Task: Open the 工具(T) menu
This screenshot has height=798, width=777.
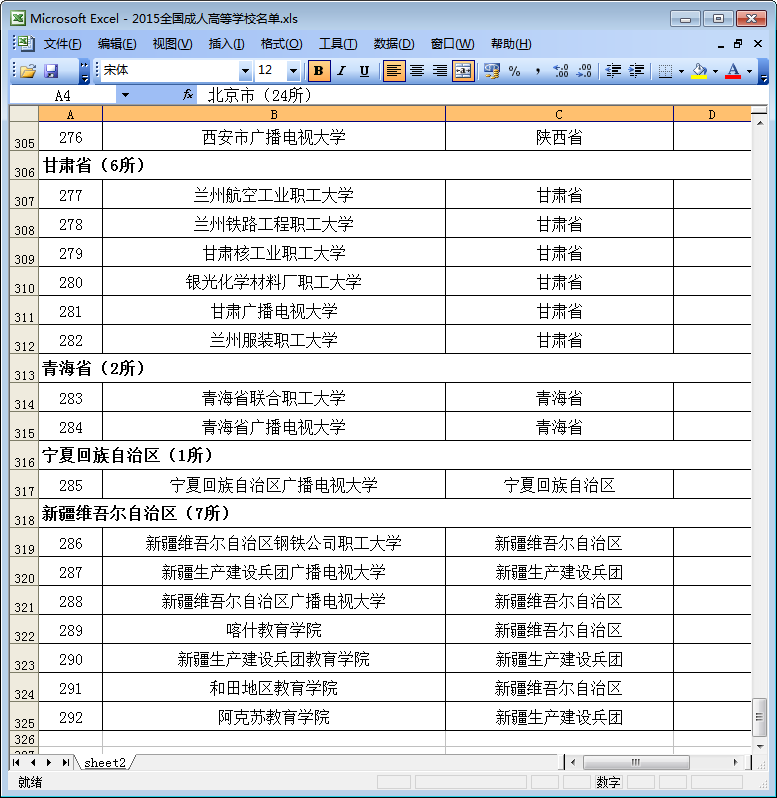Action: (x=338, y=44)
